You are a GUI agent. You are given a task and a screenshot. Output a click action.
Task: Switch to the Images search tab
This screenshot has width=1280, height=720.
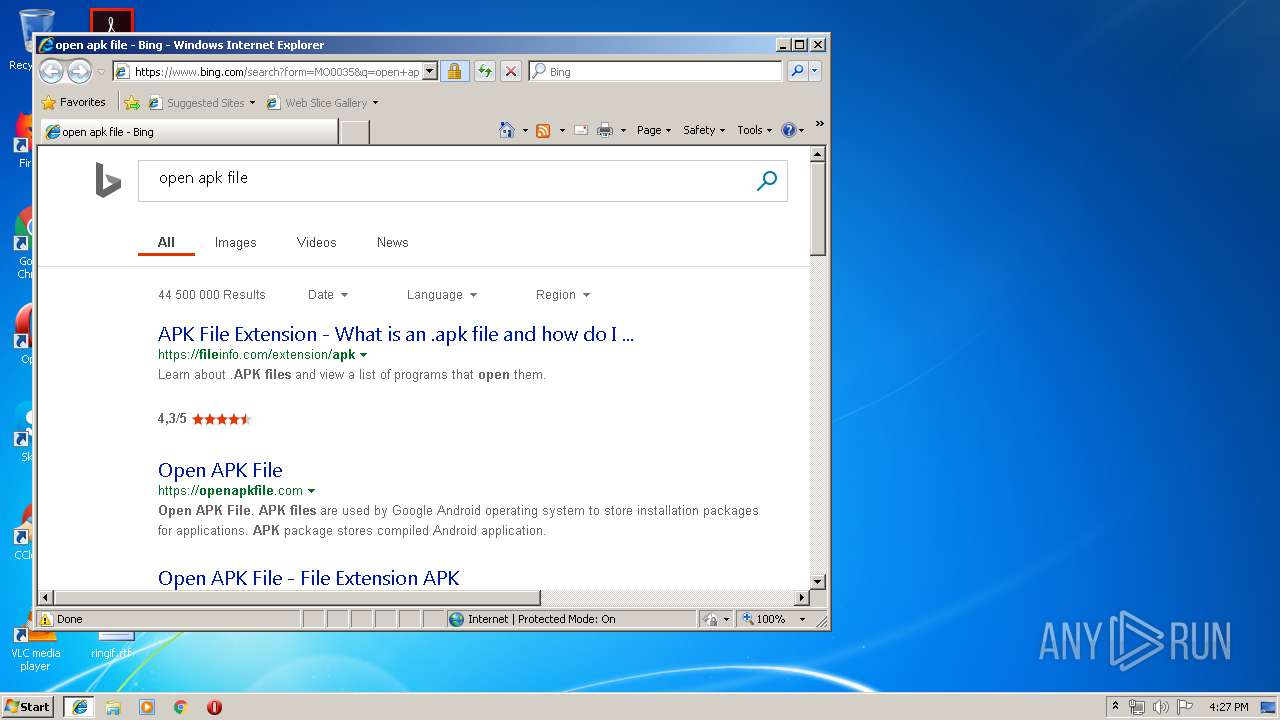pos(236,242)
